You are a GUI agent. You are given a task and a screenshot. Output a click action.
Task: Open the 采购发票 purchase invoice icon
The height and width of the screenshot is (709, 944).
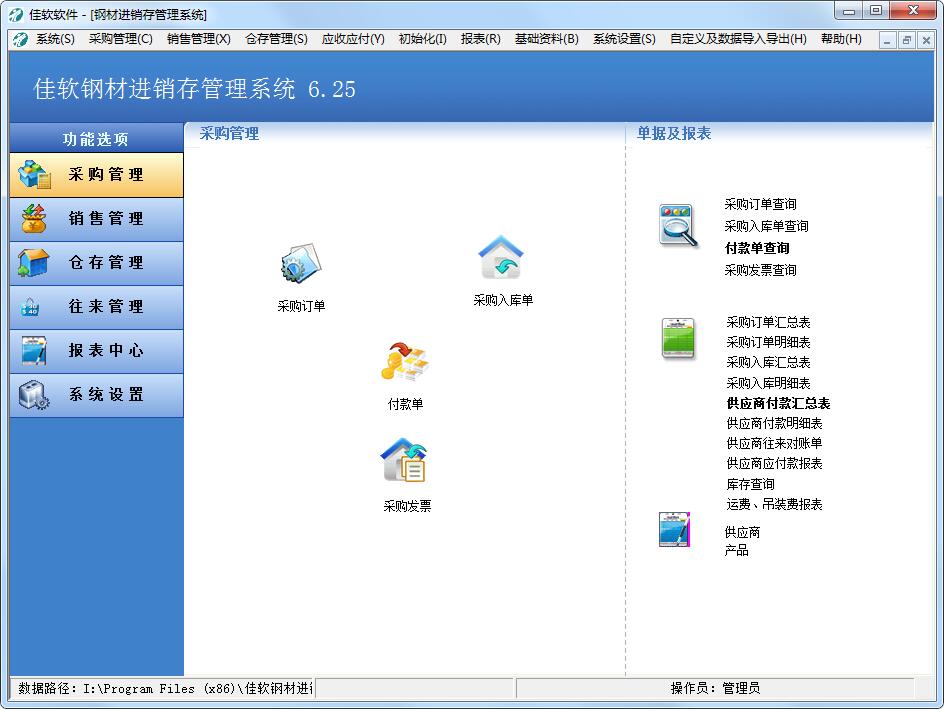click(405, 463)
